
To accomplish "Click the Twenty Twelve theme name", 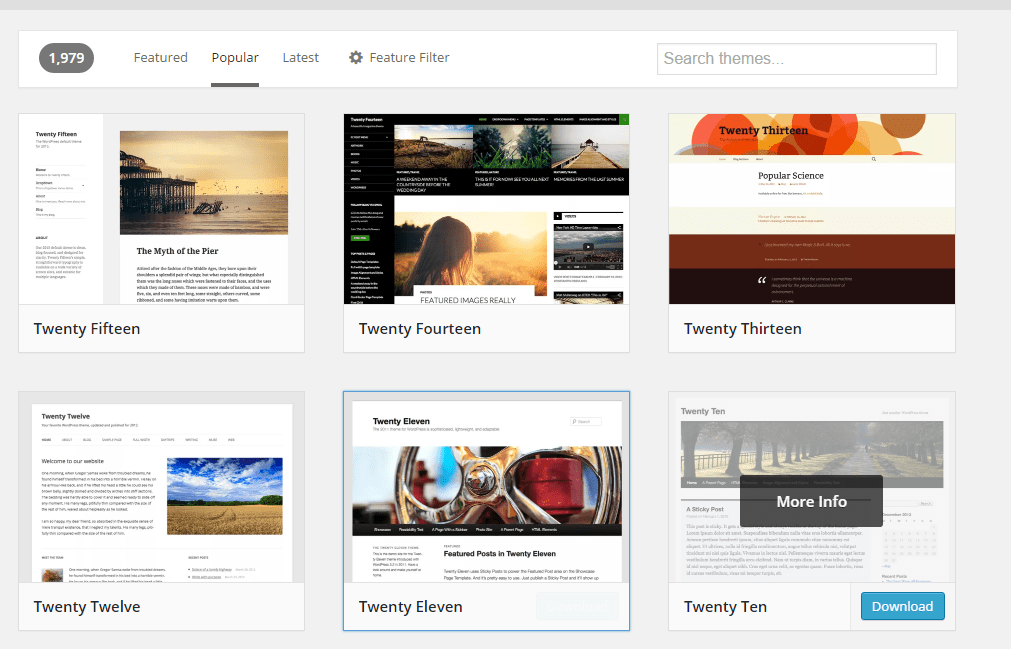I will point(87,606).
